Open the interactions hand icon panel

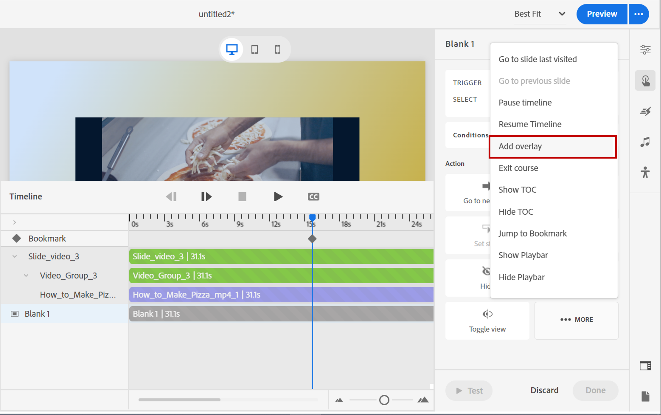click(x=645, y=81)
